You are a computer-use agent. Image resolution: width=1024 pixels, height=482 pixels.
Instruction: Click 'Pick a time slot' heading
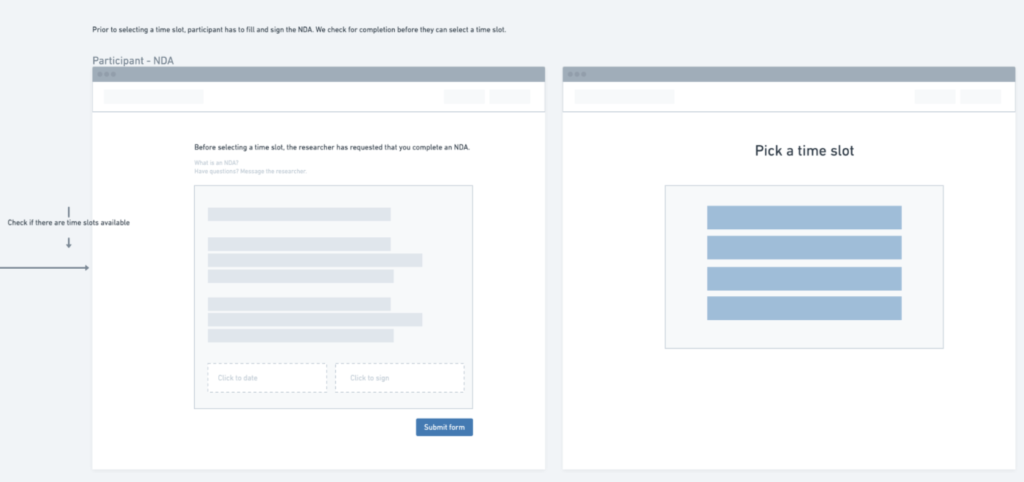[804, 151]
